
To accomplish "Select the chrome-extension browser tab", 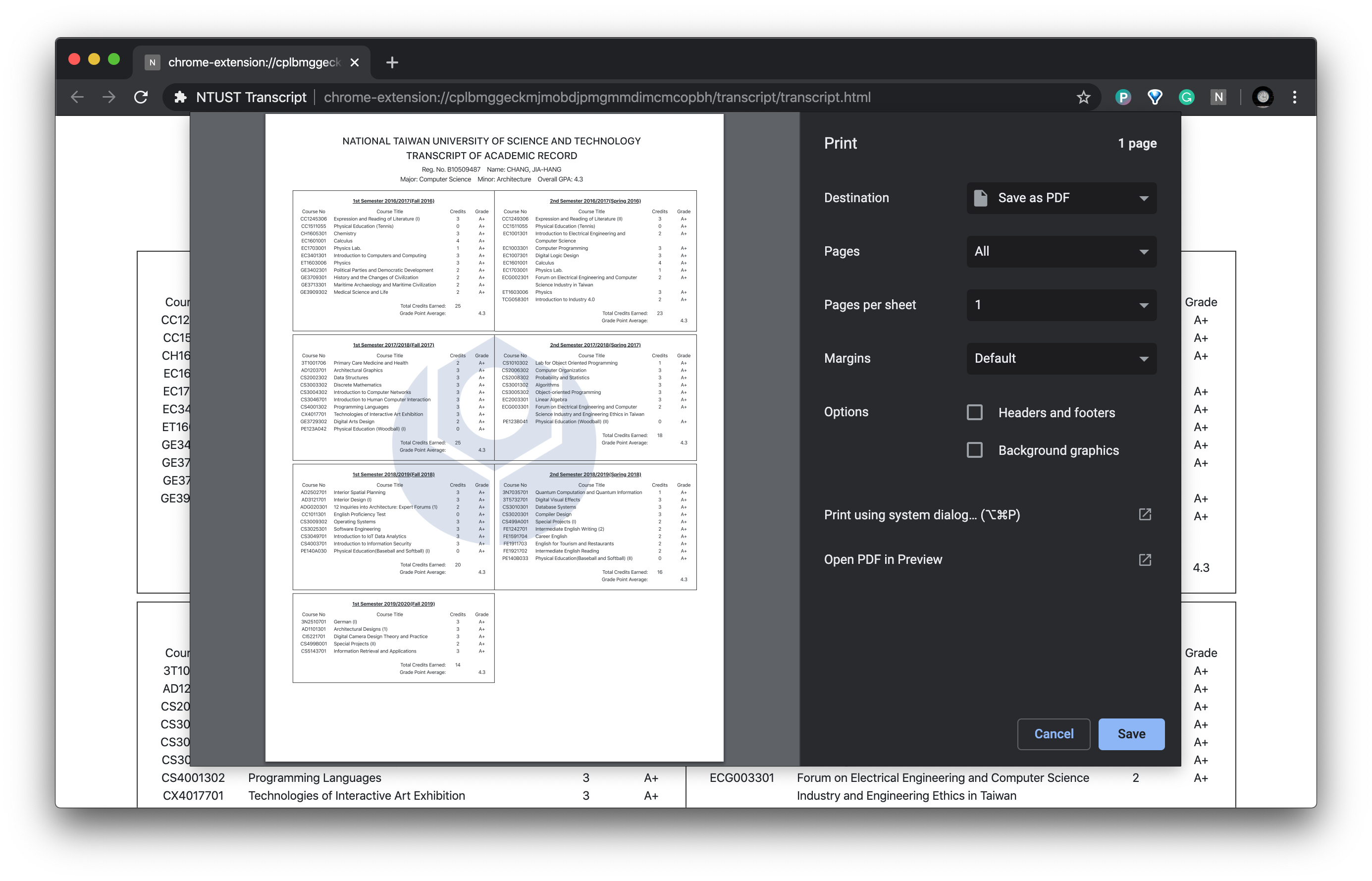I will click(252, 62).
